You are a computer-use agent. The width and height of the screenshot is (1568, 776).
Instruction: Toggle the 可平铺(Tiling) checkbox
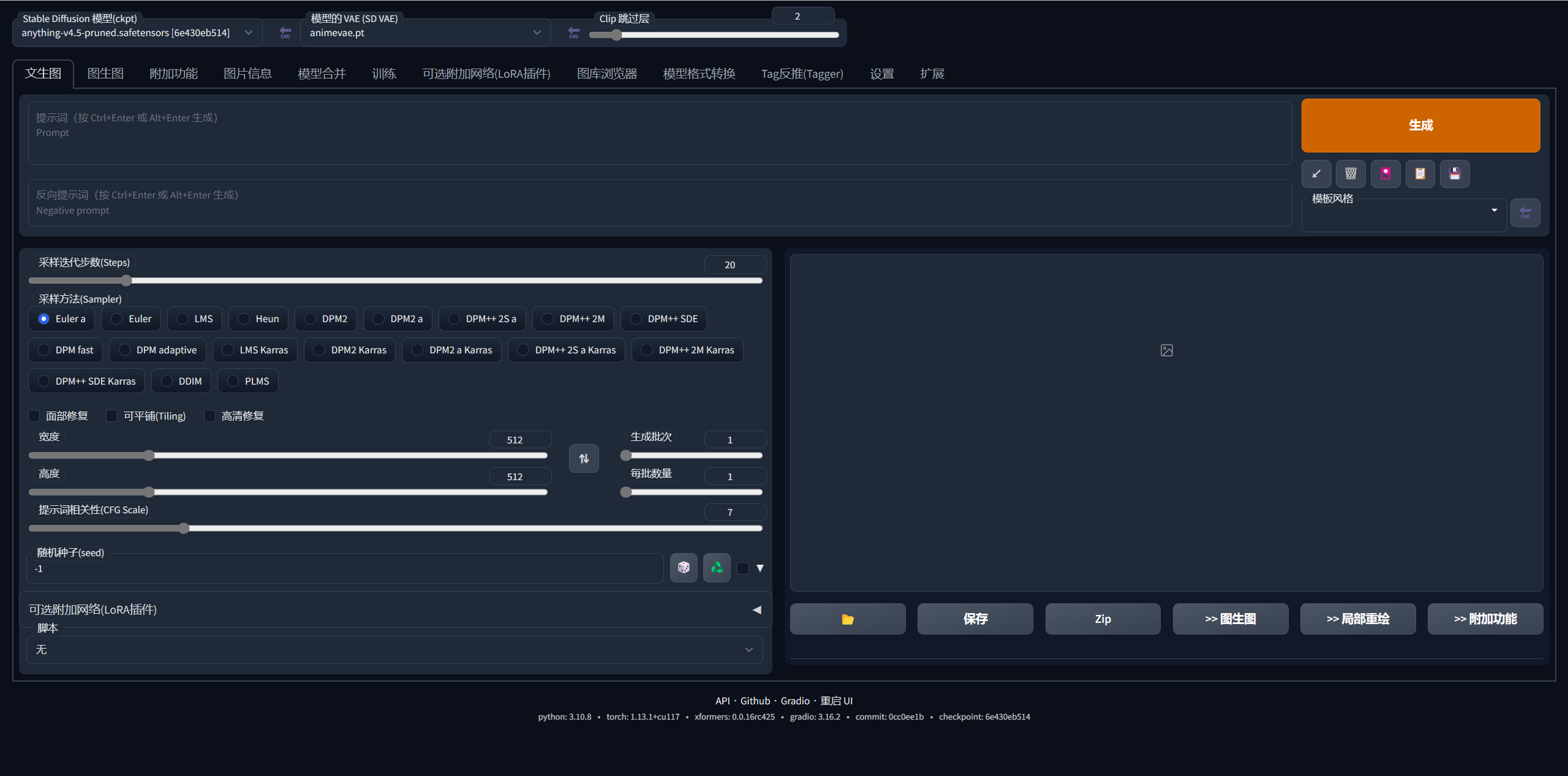(x=111, y=416)
